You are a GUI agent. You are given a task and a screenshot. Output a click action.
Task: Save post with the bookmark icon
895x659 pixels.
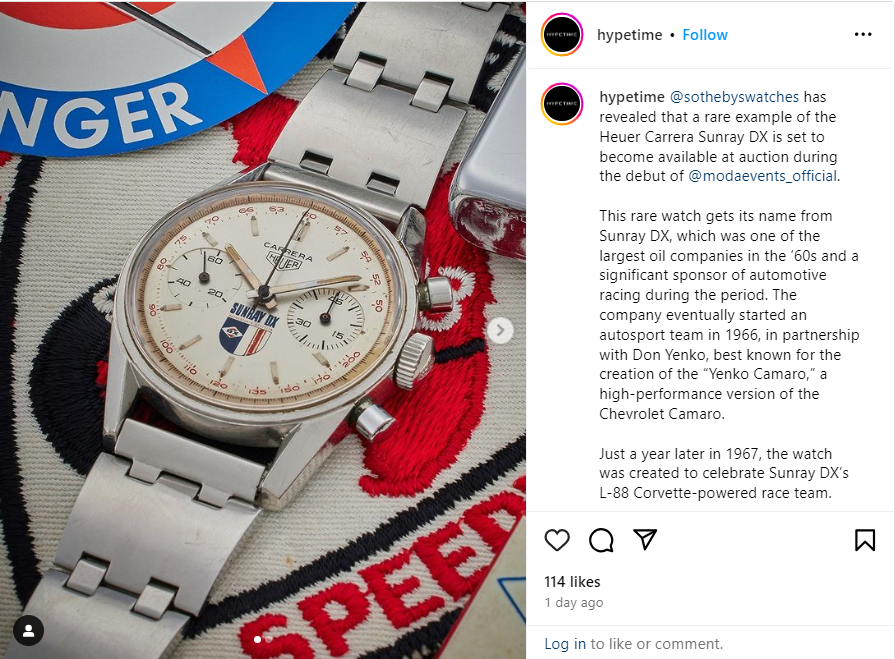click(x=865, y=540)
